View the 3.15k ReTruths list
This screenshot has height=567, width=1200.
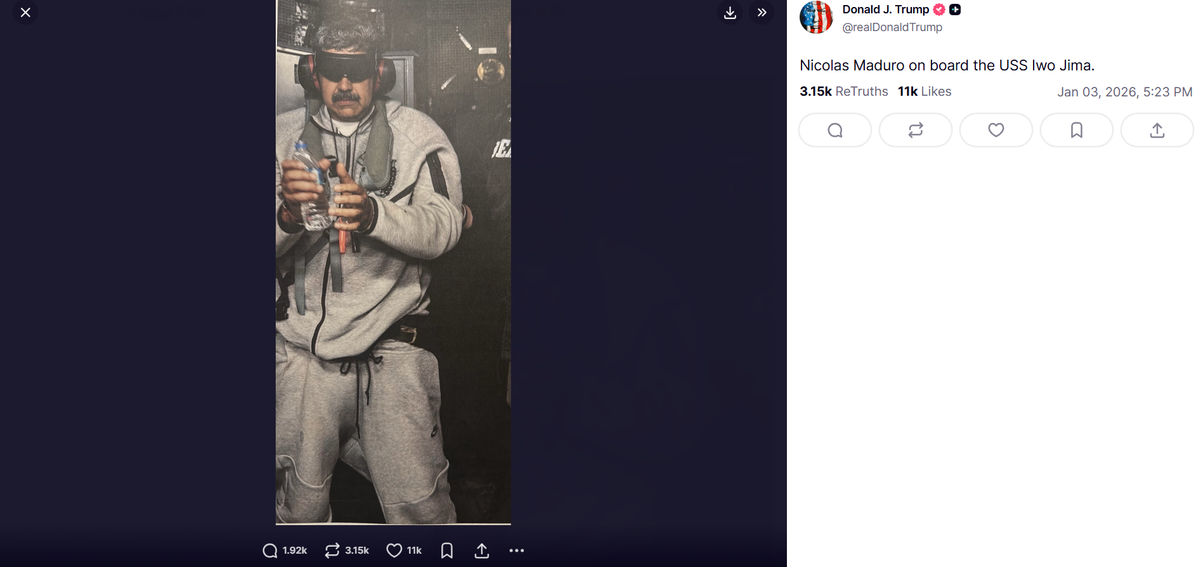pyautogui.click(x=844, y=91)
